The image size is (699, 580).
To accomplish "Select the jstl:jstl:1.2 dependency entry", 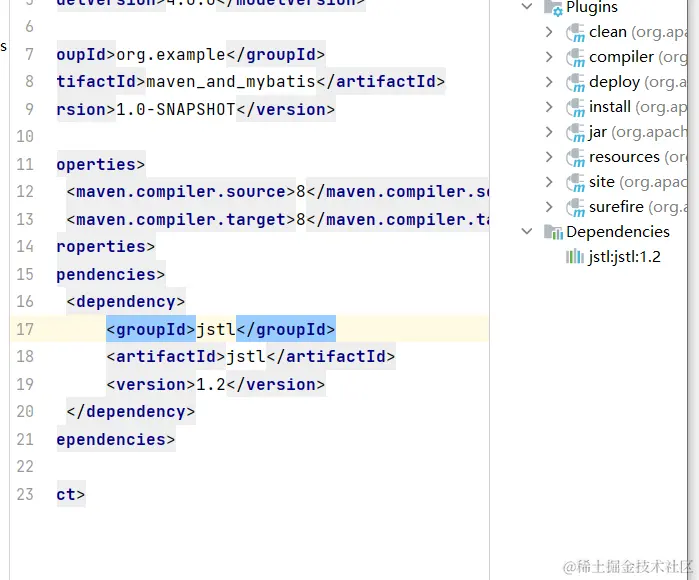I will (x=625, y=257).
